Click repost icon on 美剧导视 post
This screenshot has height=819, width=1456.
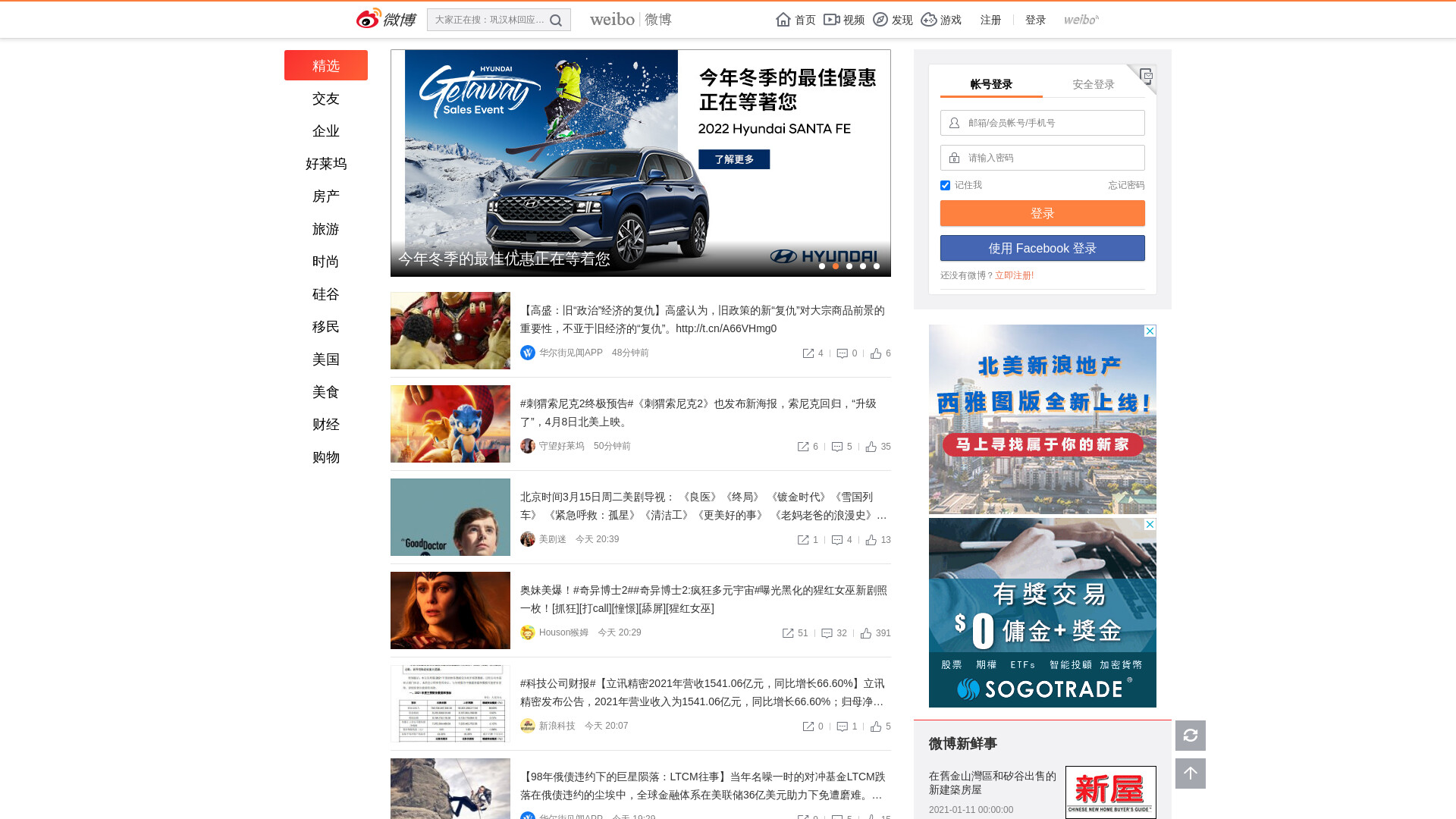(x=803, y=540)
